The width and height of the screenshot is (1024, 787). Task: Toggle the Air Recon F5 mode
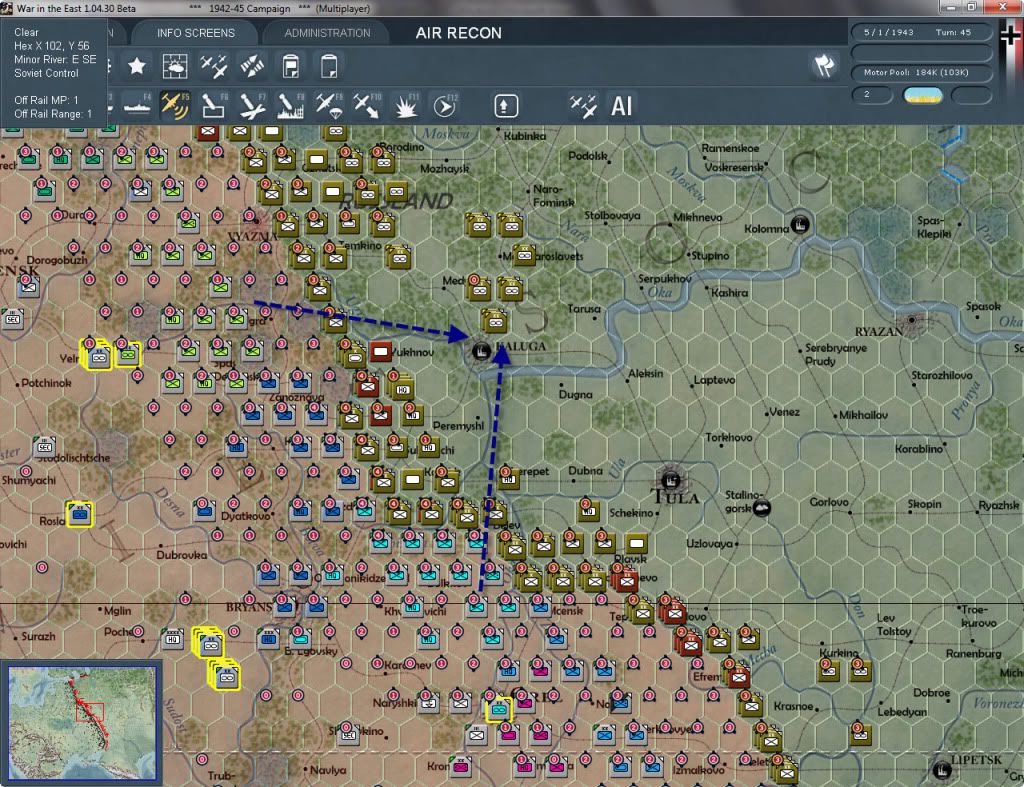[x=175, y=106]
